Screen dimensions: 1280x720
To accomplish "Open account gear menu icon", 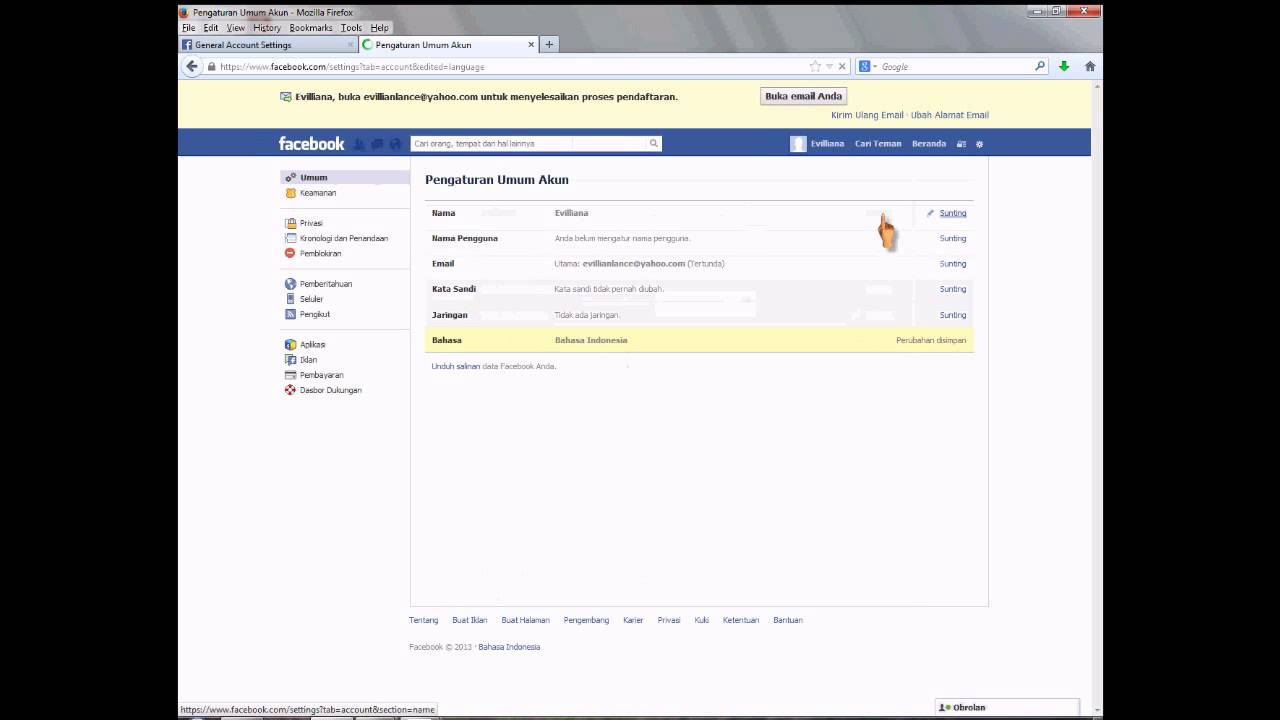I will point(979,144).
